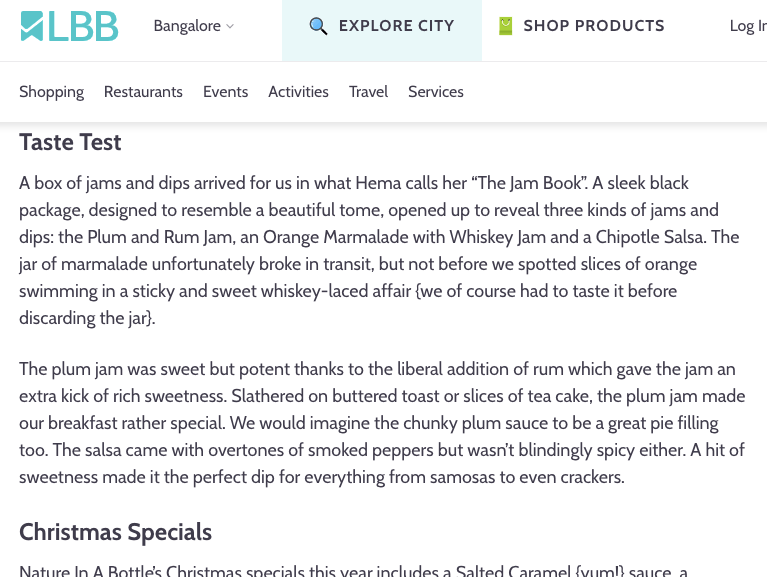Click the paragraph starting "The plum jam was sweet"
This screenshot has width=767, height=577.
[x=379, y=423]
